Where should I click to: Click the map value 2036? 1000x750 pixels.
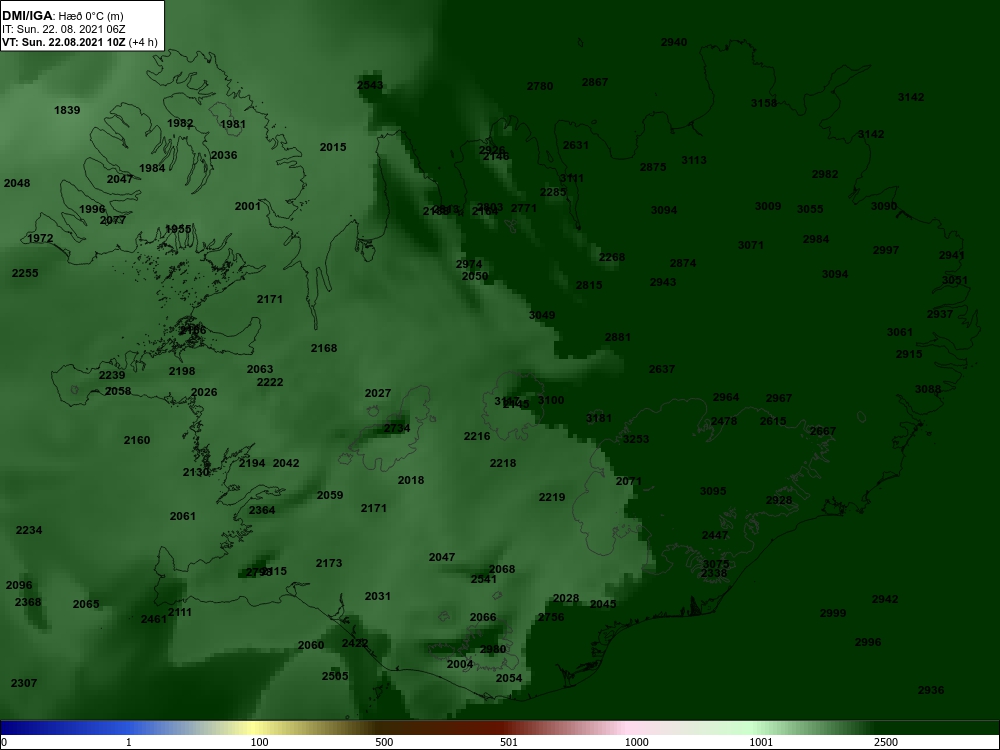tap(224, 155)
